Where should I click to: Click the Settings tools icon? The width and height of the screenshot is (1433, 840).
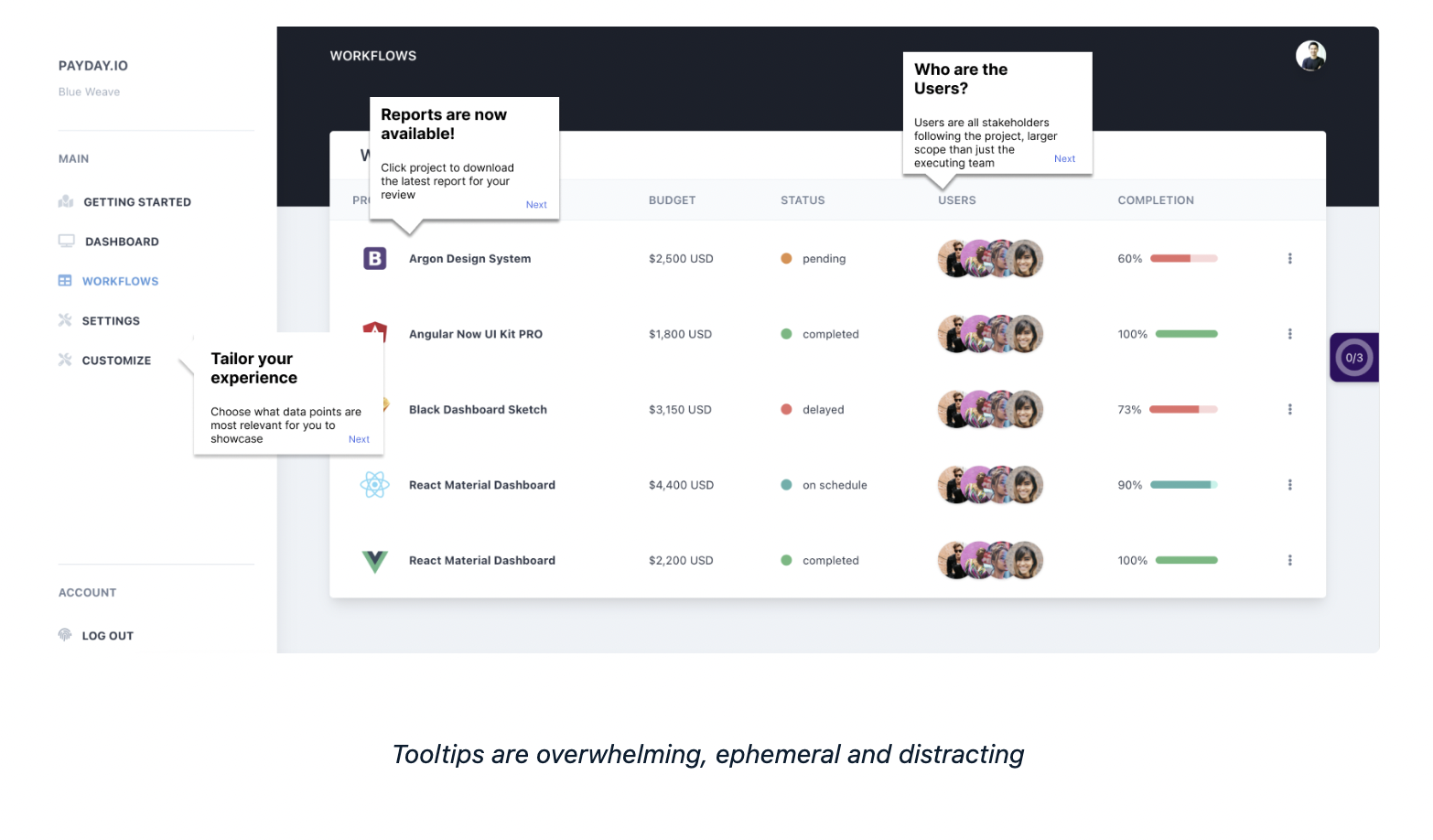(x=65, y=320)
